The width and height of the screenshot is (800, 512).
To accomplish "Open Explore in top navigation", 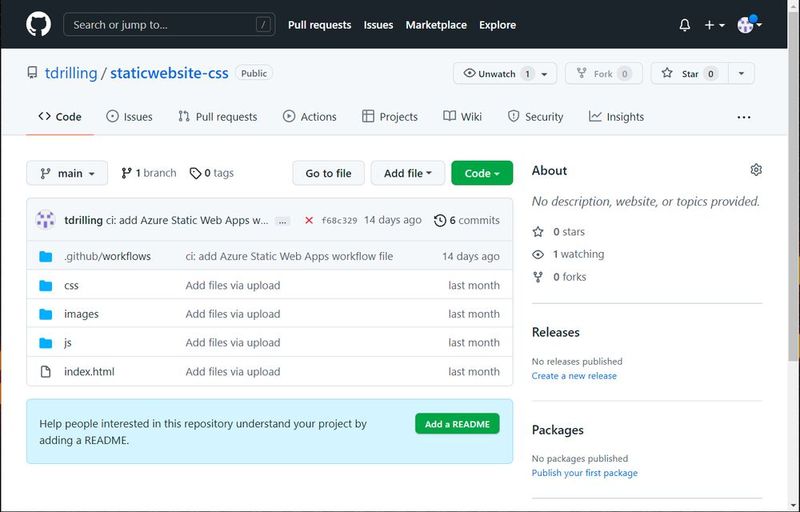I will click(x=497, y=24).
